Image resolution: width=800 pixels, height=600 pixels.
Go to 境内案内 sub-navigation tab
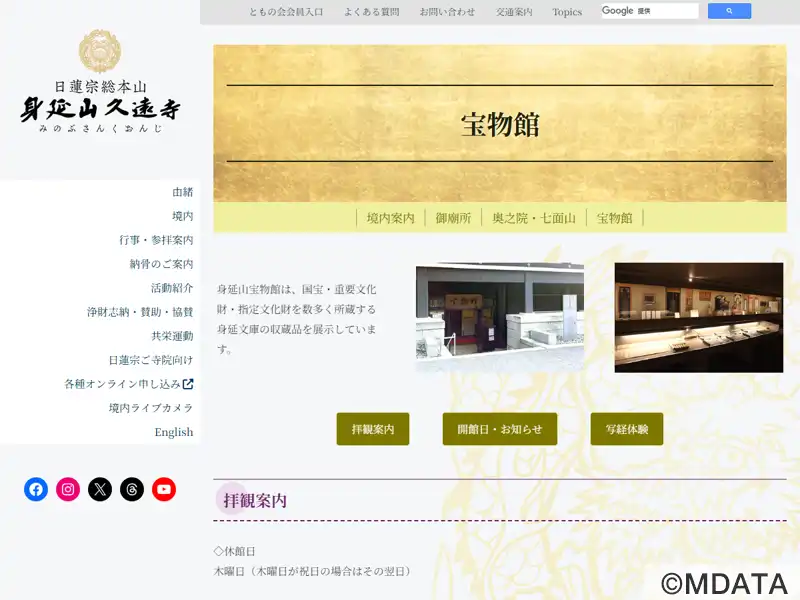point(391,218)
